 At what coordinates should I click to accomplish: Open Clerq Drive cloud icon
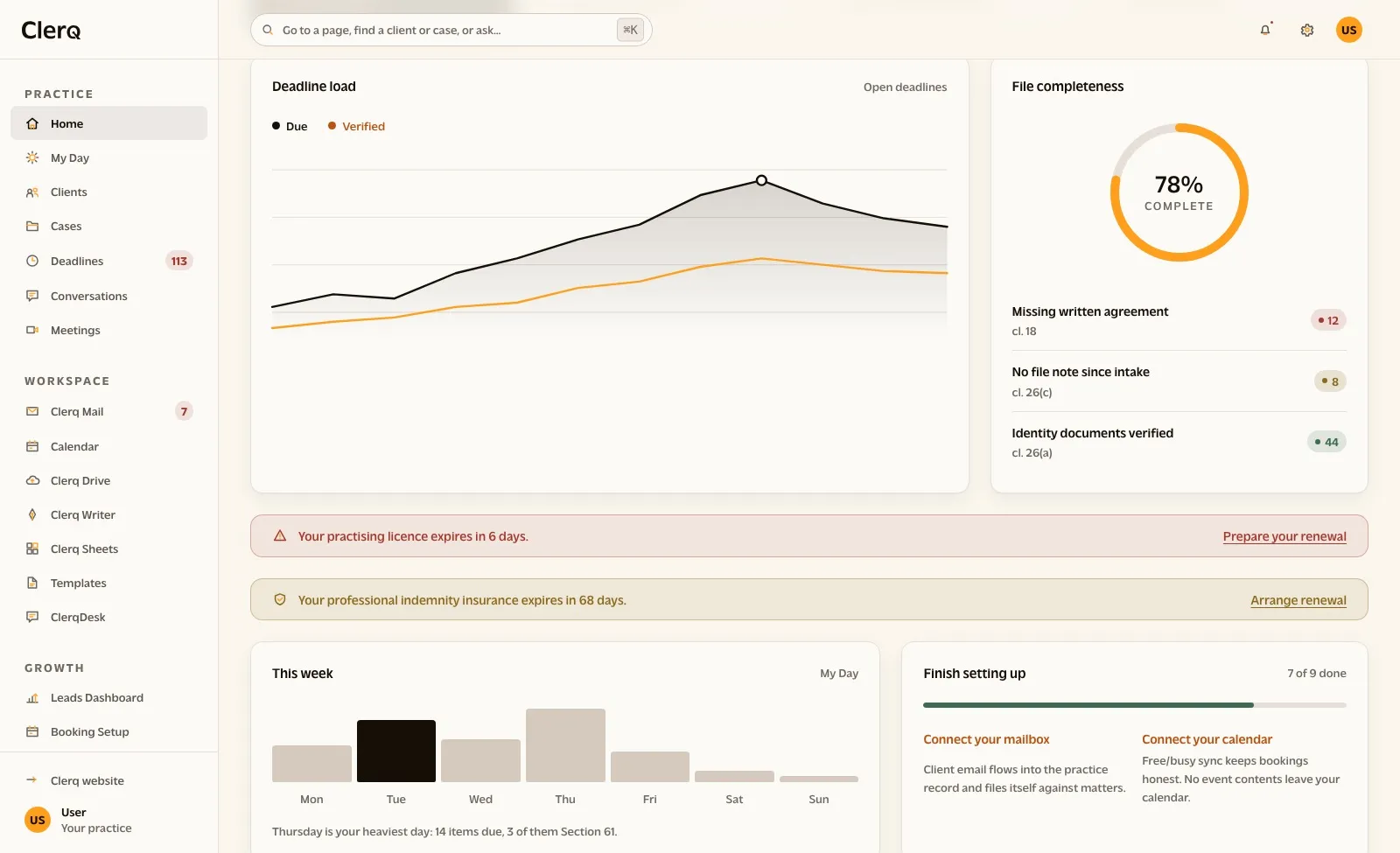32,480
